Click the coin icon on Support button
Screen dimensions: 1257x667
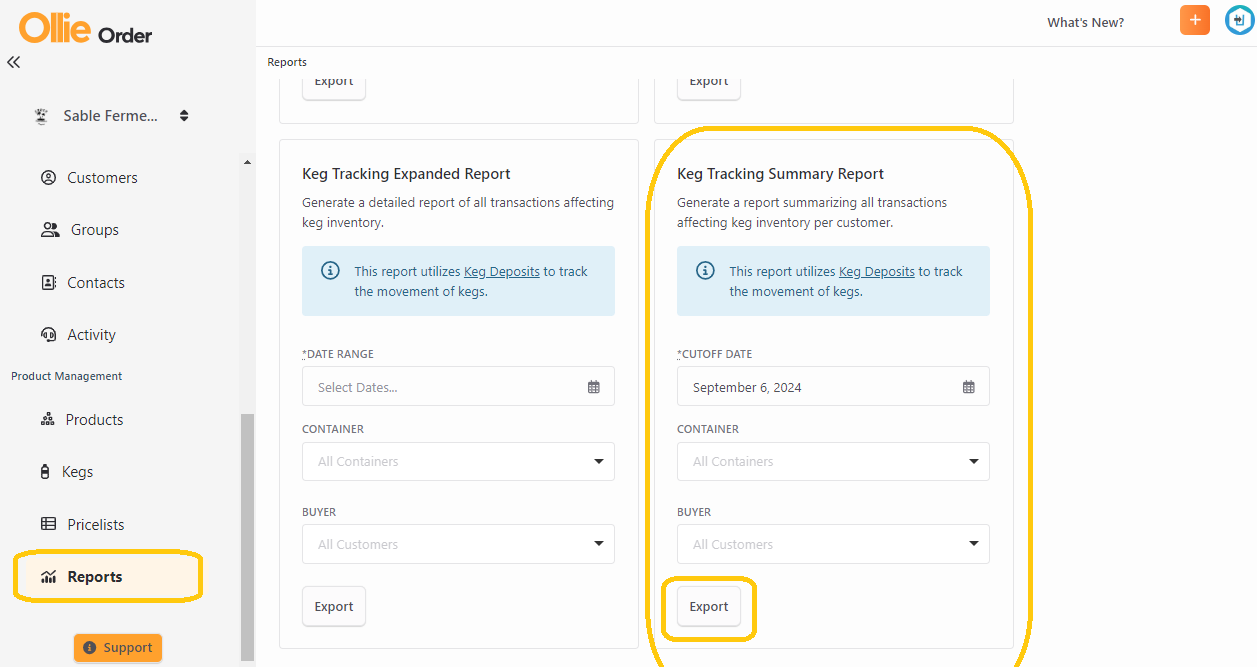[90, 648]
